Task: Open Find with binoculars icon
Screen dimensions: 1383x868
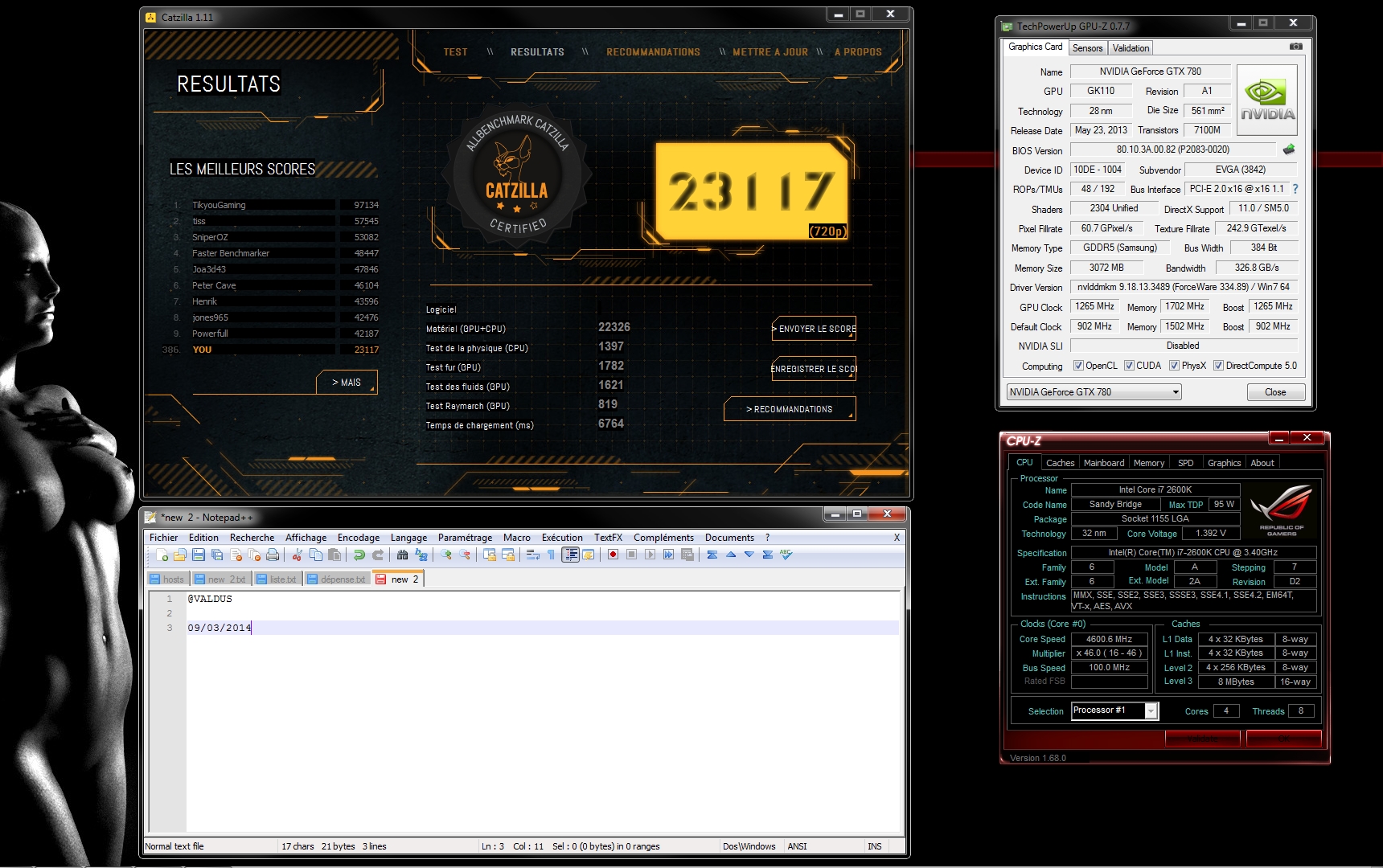Action: [x=402, y=555]
